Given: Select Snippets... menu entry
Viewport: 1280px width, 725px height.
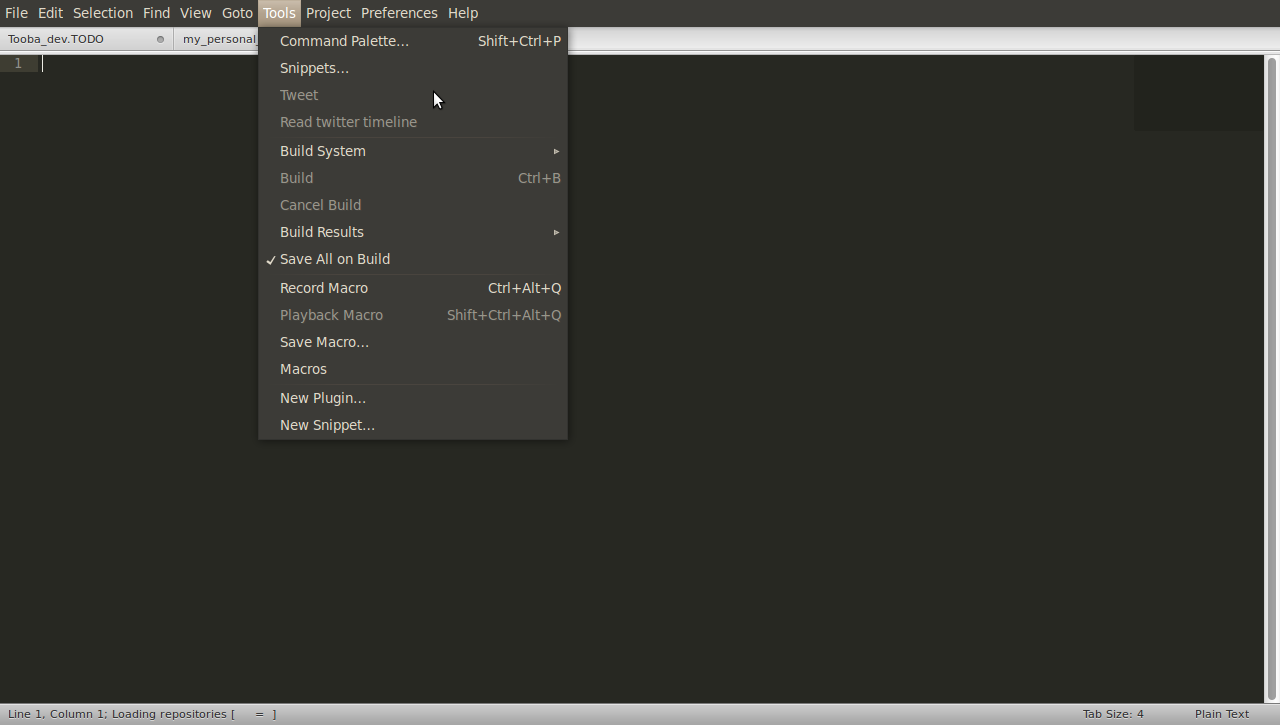Looking at the screenshot, I should 413,68.
